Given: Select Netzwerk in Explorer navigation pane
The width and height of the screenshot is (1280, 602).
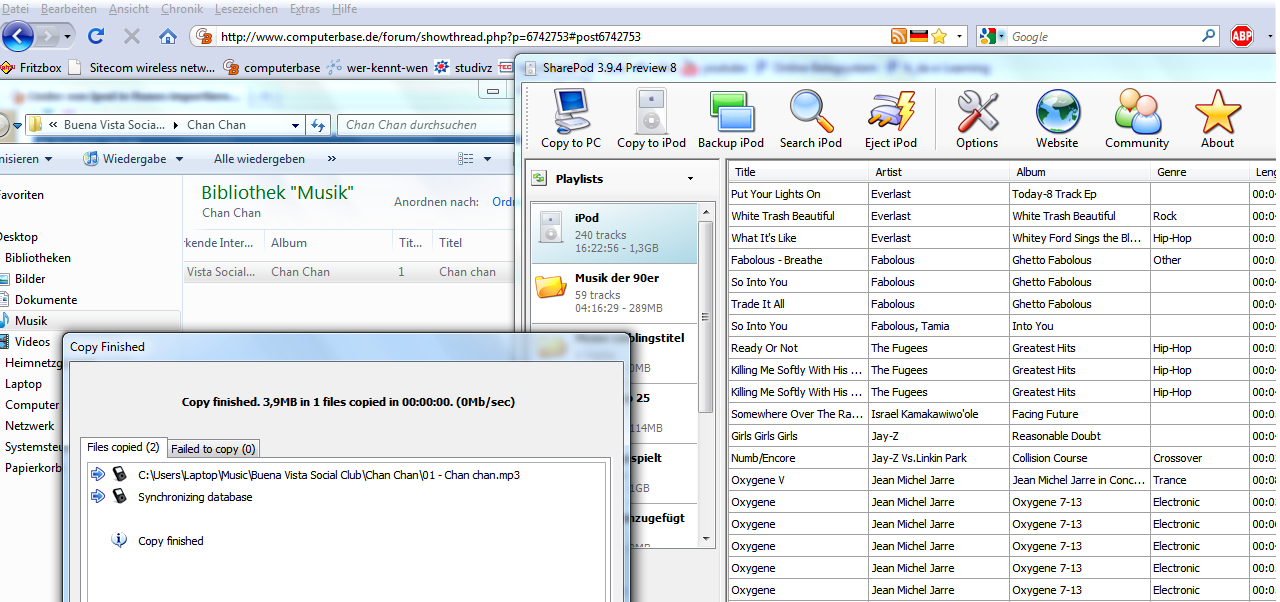Looking at the screenshot, I should [30, 426].
